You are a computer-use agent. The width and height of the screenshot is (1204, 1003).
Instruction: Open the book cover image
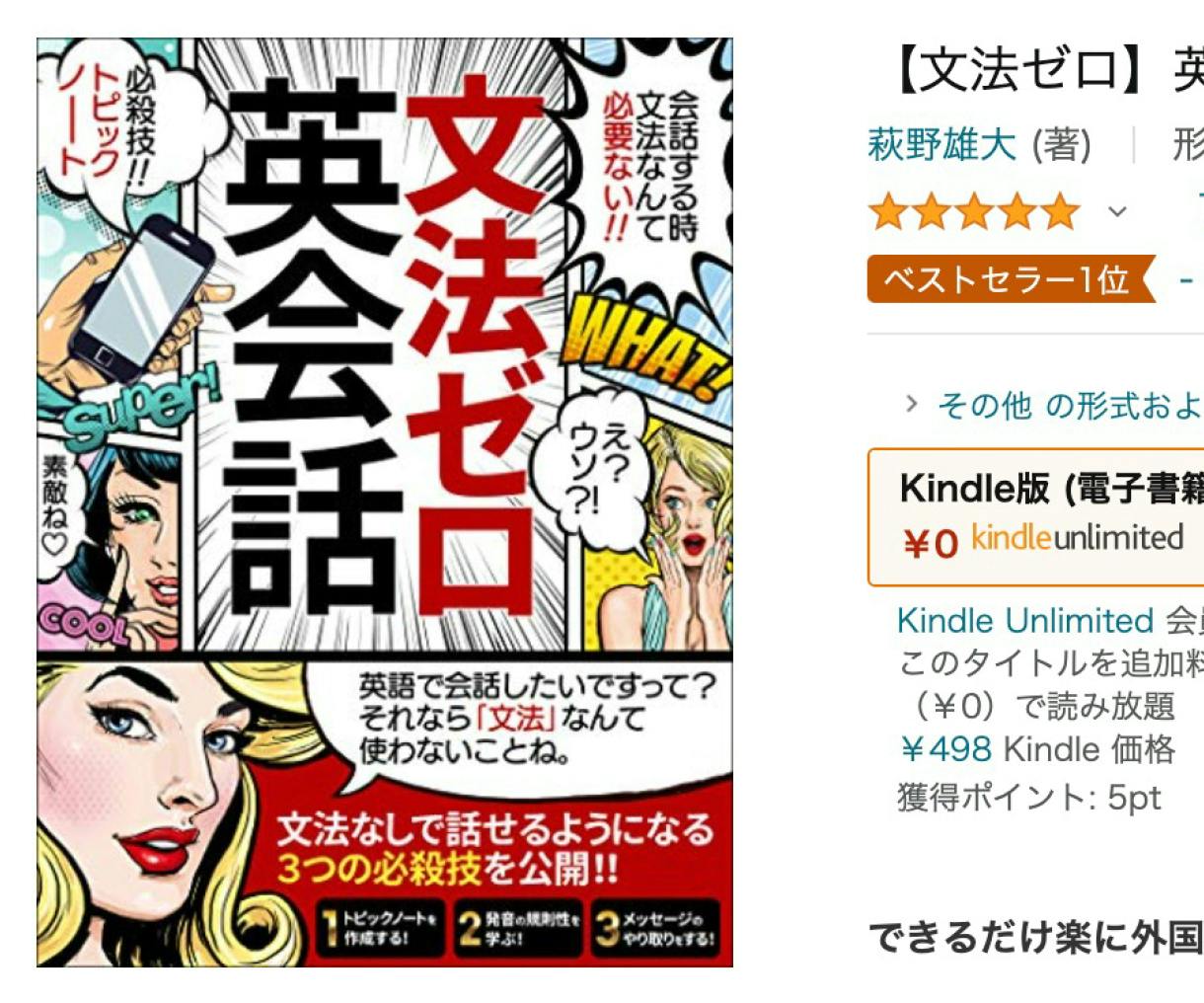point(385,501)
